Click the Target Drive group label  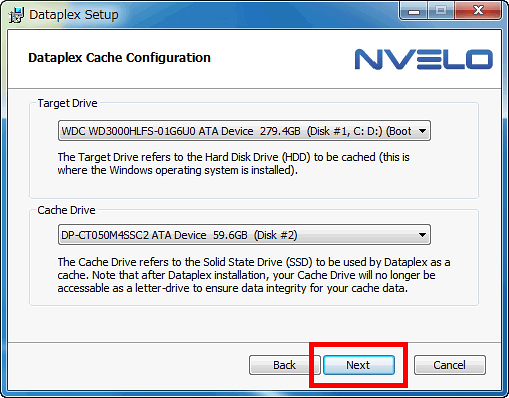(x=67, y=103)
